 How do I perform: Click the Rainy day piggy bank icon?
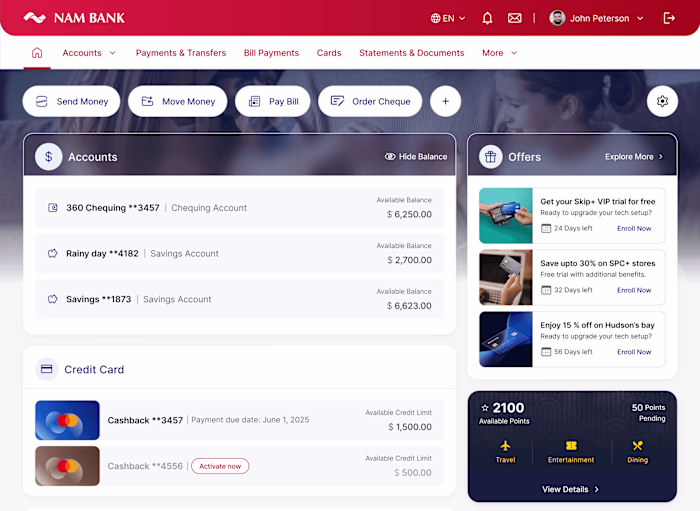coord(53,253)
